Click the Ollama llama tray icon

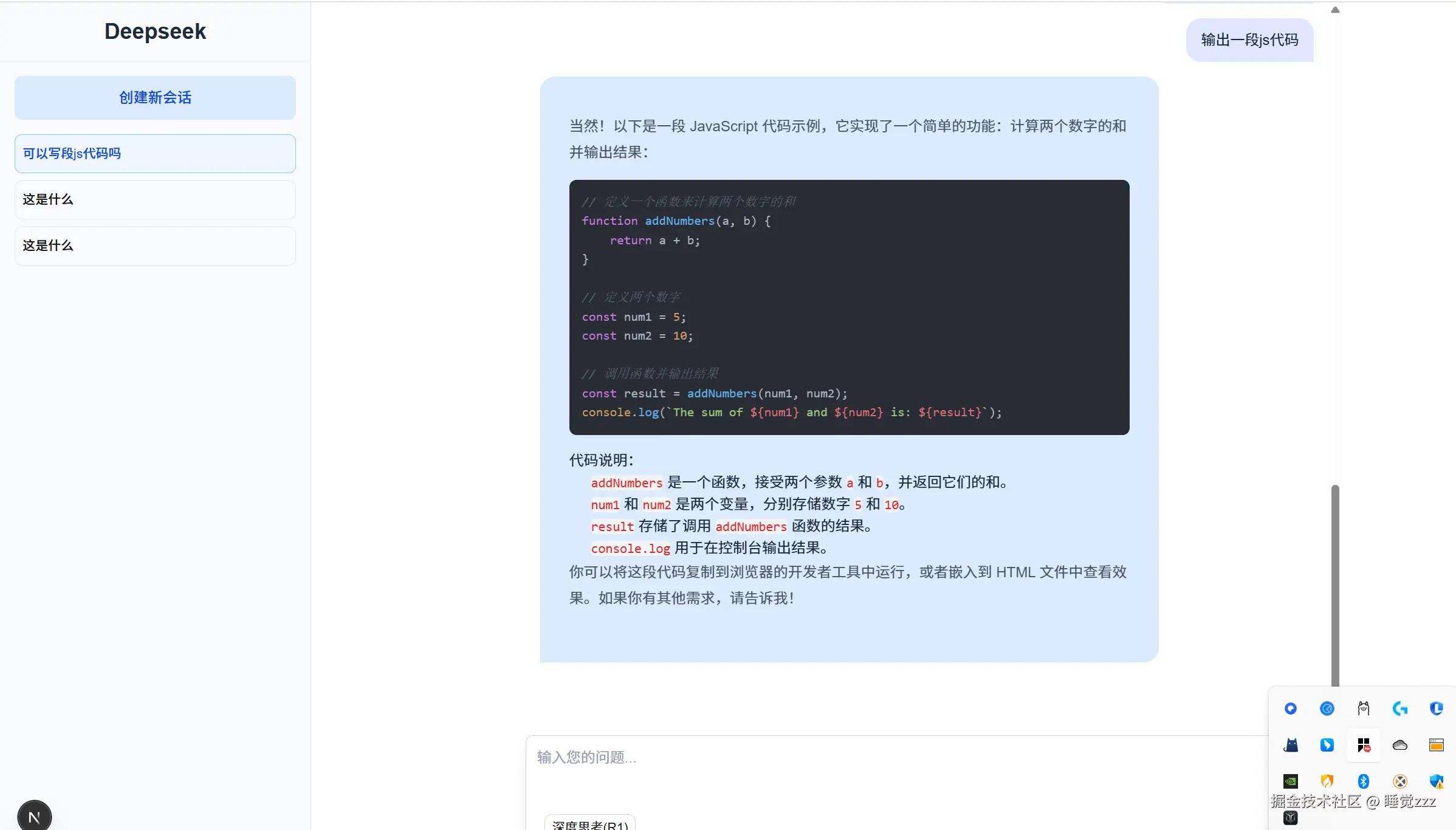pyautogui.click(x=1363, y=708)
